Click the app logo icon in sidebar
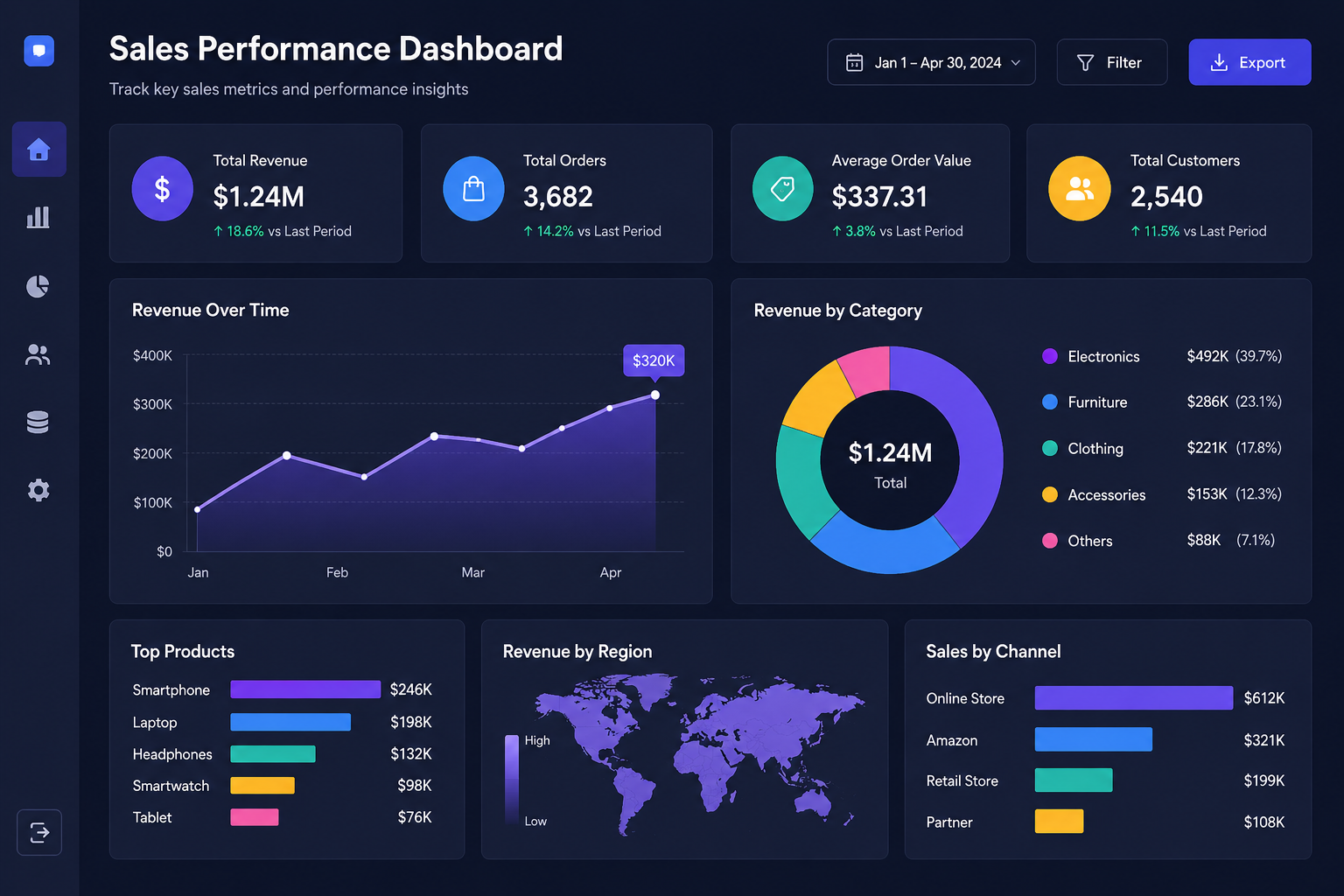 [38, 51]
